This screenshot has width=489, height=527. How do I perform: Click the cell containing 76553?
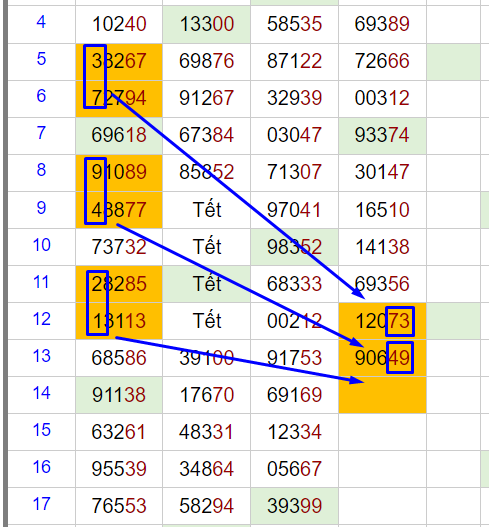[x=119, y=506]
